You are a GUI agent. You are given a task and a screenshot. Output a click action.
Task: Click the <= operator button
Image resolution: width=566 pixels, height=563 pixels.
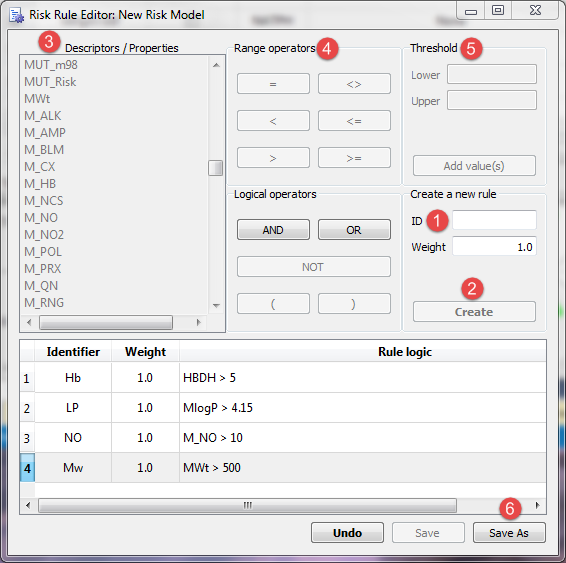[354, 121]
